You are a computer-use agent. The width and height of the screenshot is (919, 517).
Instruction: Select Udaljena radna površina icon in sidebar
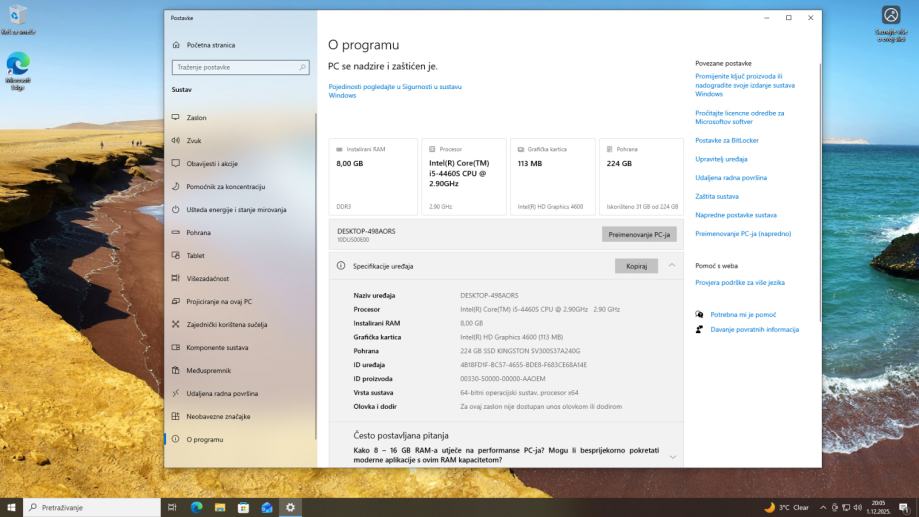coord(176,393)
